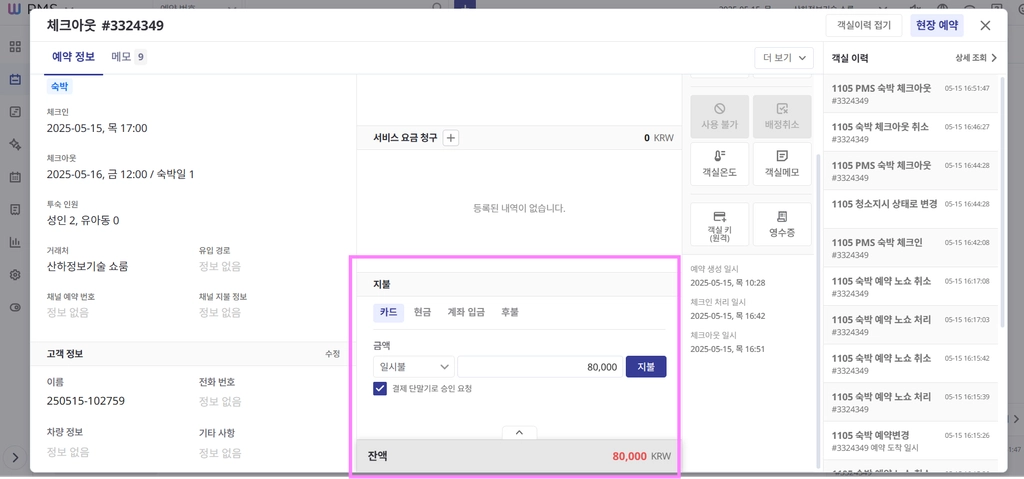Open 상세 조회 in 객실 이력 header
Screen dimensions: 1024x479
976,58
